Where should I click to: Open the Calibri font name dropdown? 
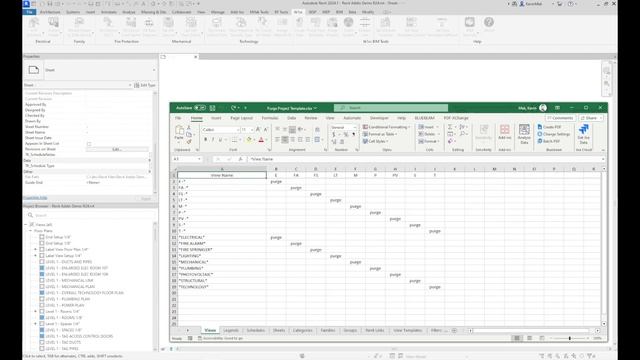pyautogui.click(x=238, y=130)
